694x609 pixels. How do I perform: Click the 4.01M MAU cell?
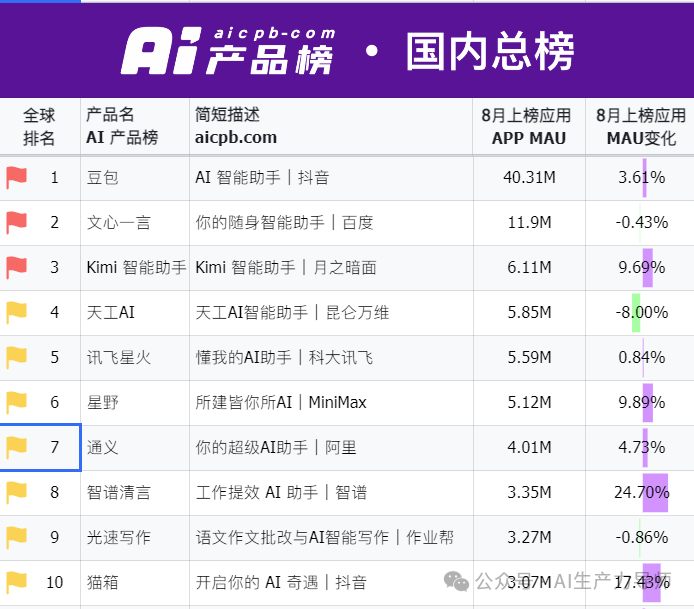(529, 447)
